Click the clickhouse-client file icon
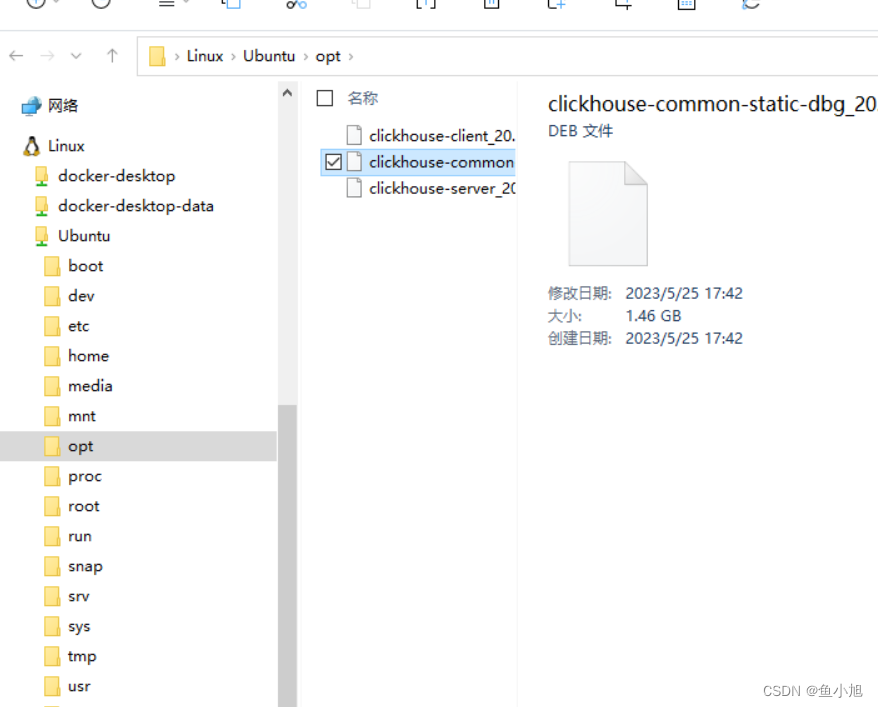Viewport: 878px width, 707px height. [354, 135]
